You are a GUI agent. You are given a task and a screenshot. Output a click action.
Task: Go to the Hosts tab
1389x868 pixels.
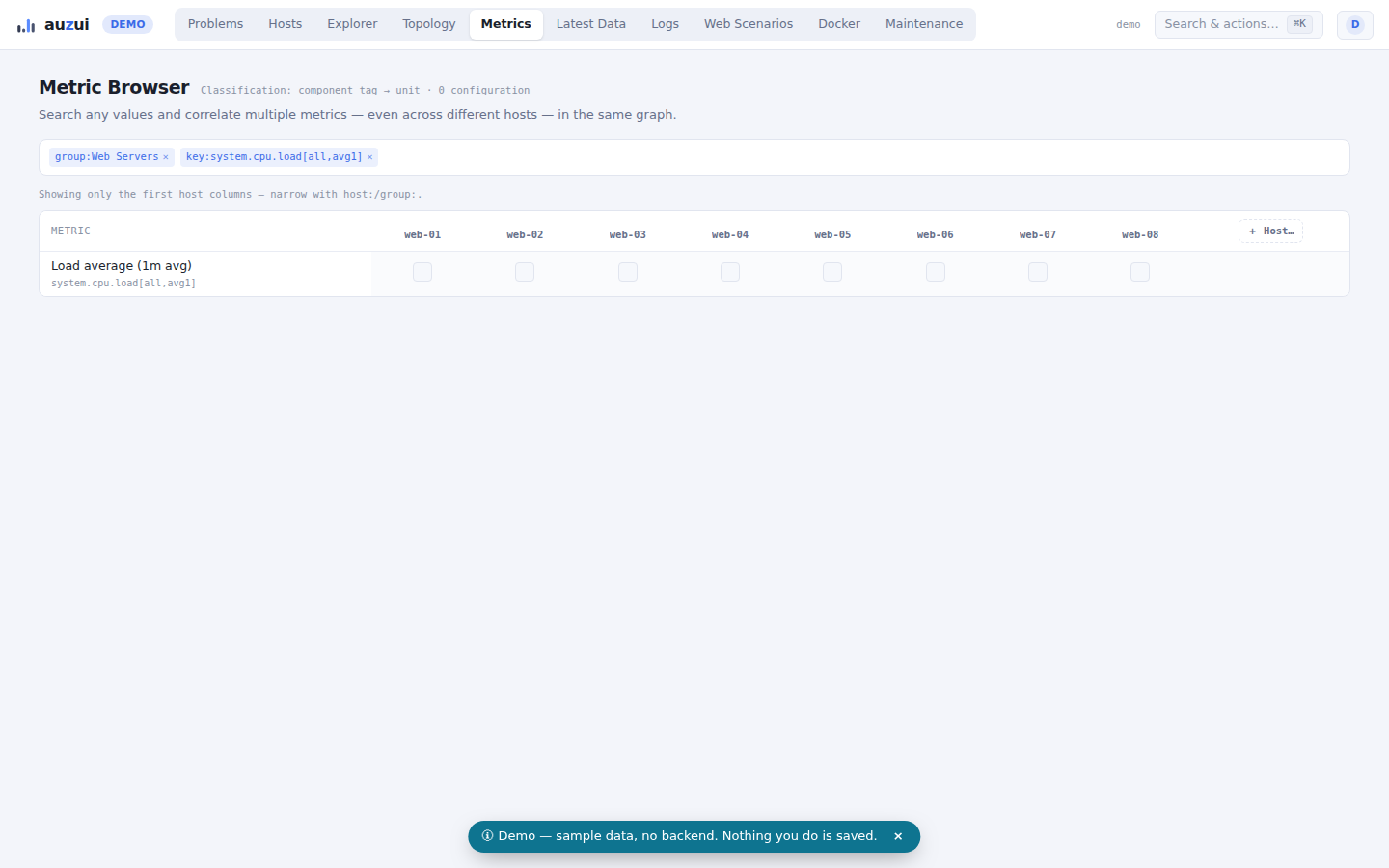pyautogui.click(x=285, y=24)
